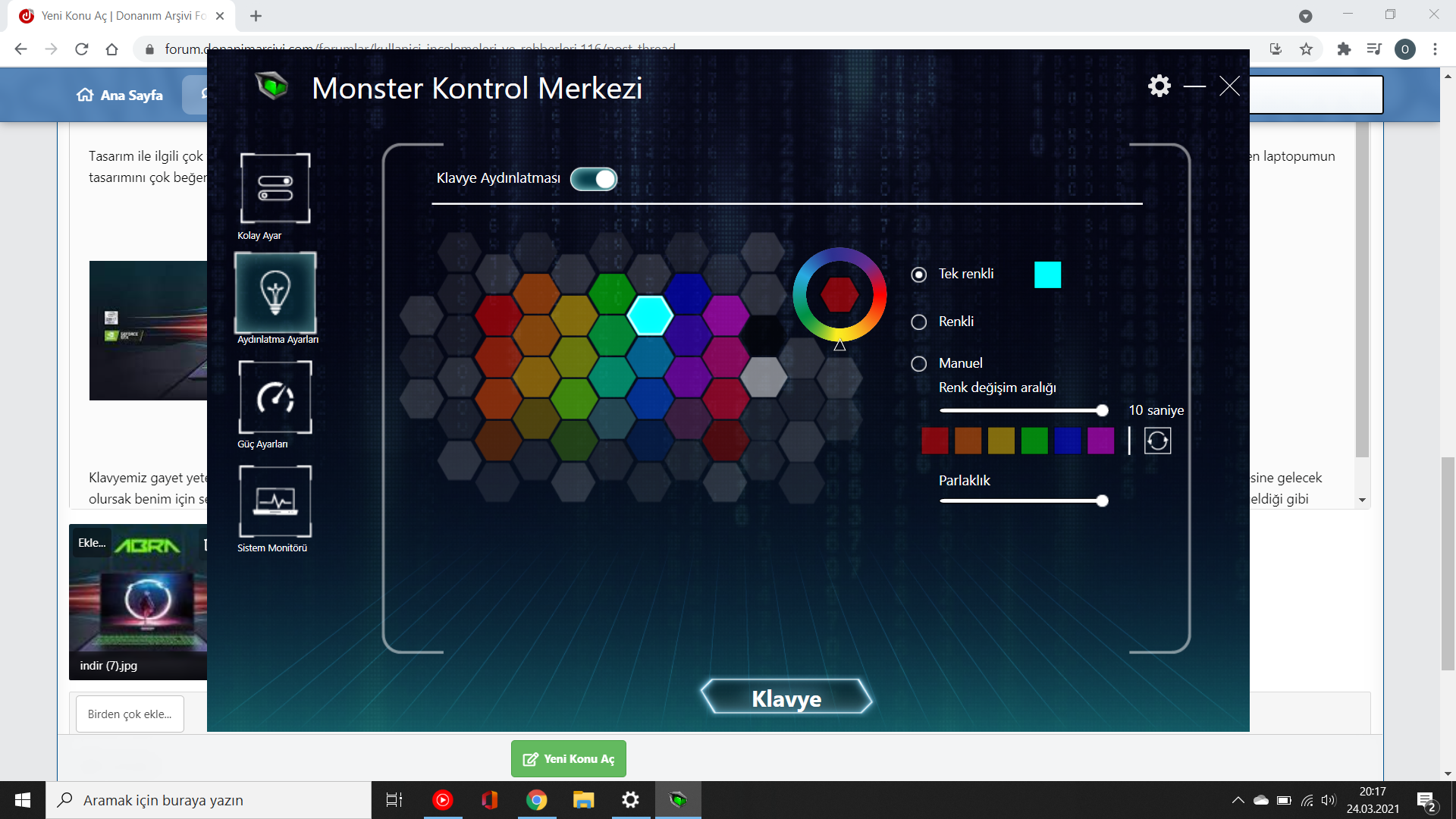Screen dimensions: 1456x819
Task: Open Chrome extensions puzzle icon
Action: 1344,49
